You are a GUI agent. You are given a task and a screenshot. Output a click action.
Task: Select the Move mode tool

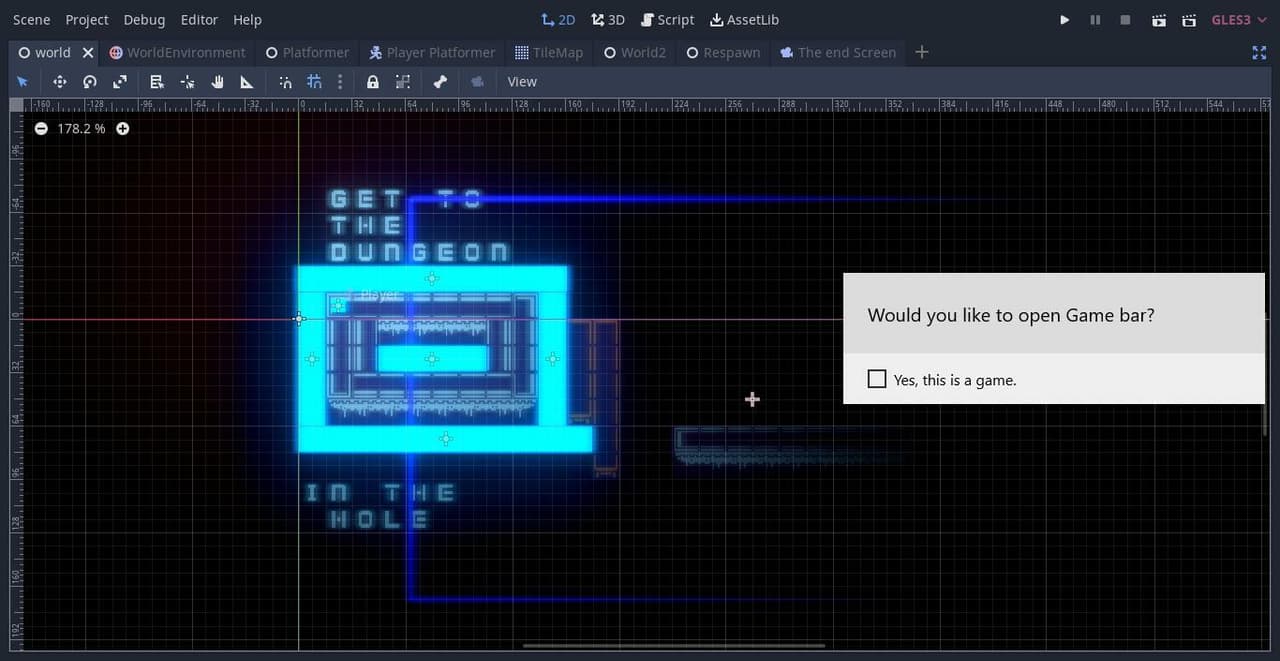tap(59, 82)
